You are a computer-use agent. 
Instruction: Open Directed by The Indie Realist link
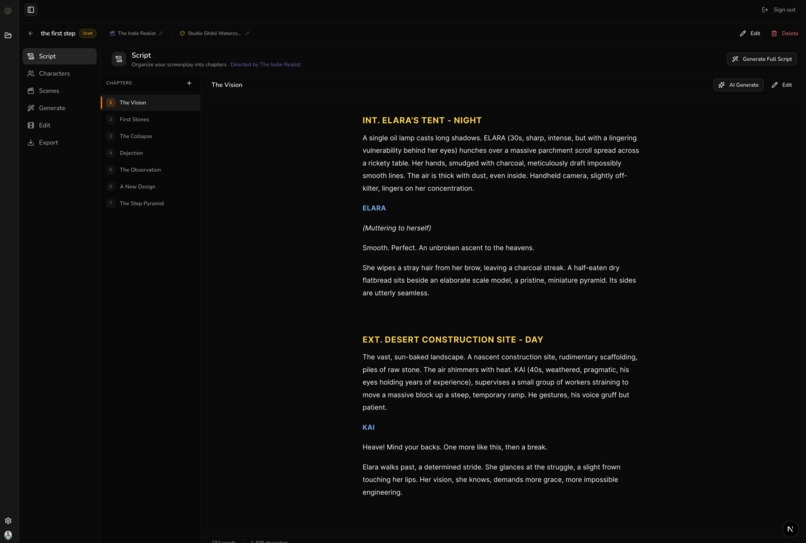[x=265, y=65]
